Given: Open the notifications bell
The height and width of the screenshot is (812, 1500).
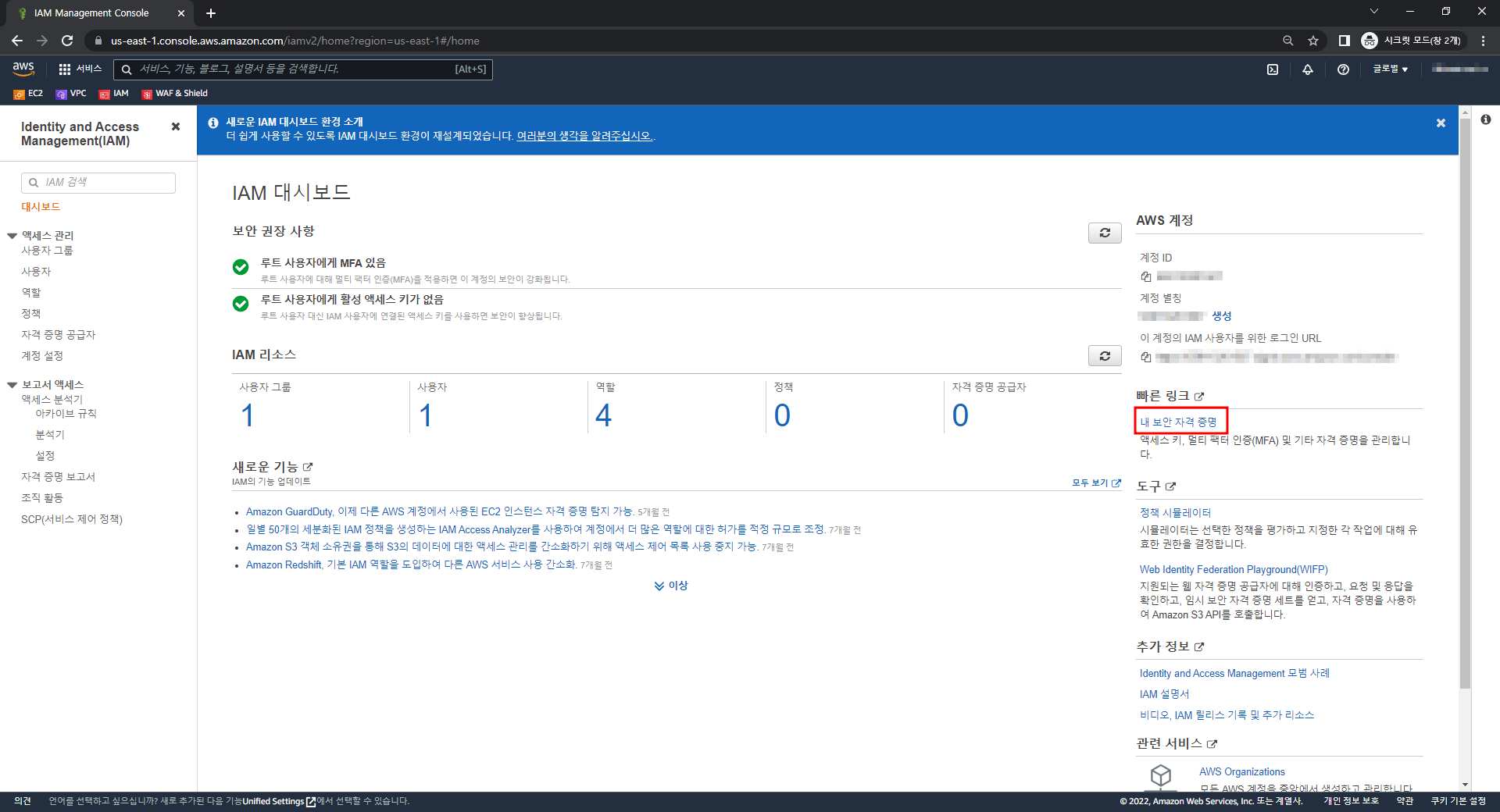Looking at the screenshot, I should [1308, 69].
